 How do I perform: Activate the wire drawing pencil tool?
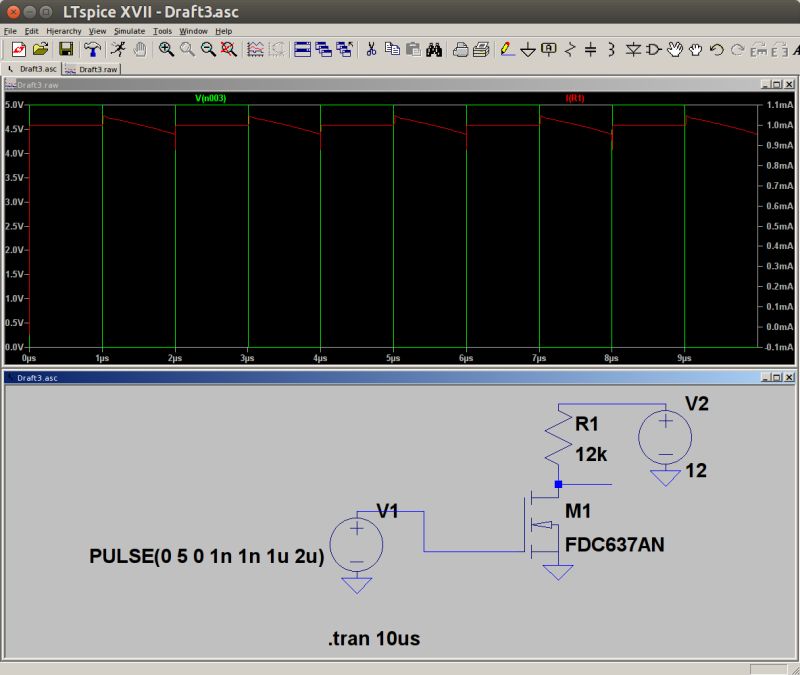click(504, 47)
